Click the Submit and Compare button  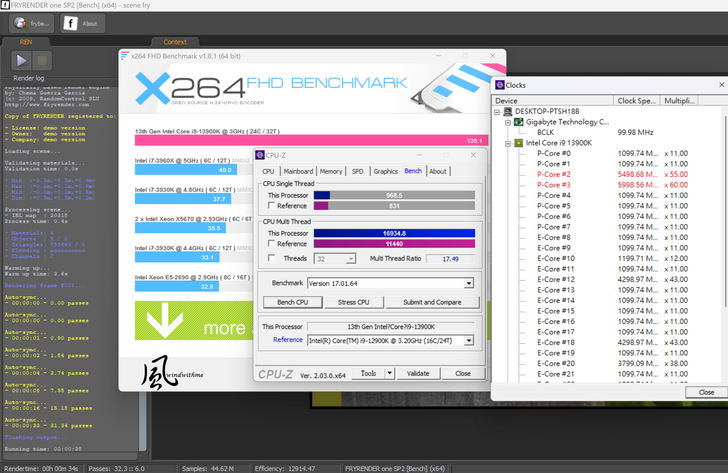432,302
